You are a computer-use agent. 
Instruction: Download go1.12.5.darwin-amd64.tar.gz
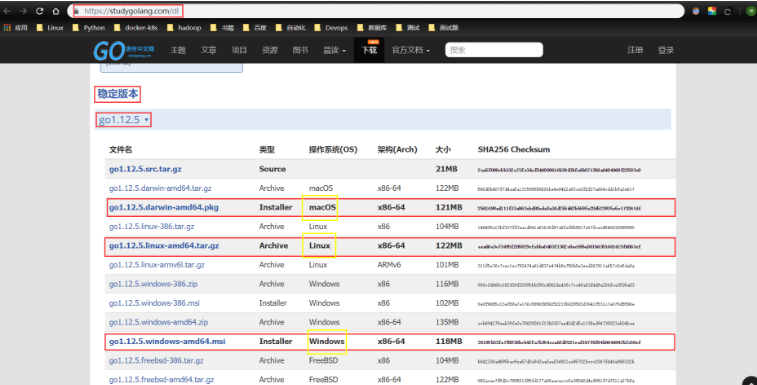click(x=160, y=188)
